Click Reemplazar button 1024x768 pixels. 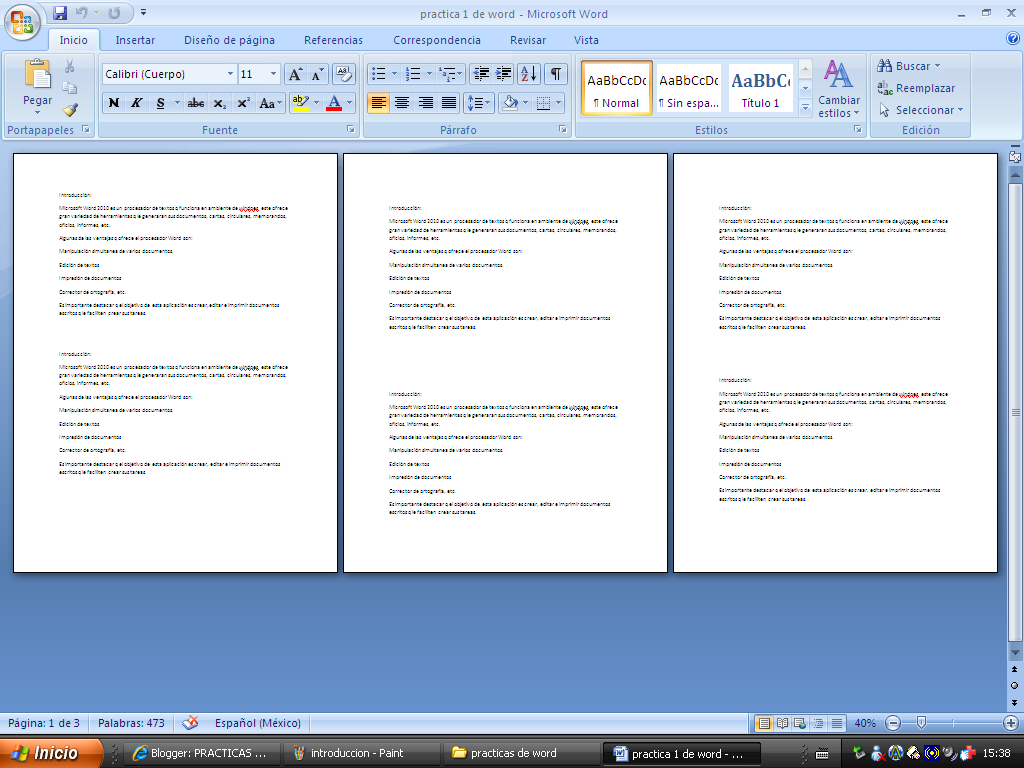click(916, 88)
